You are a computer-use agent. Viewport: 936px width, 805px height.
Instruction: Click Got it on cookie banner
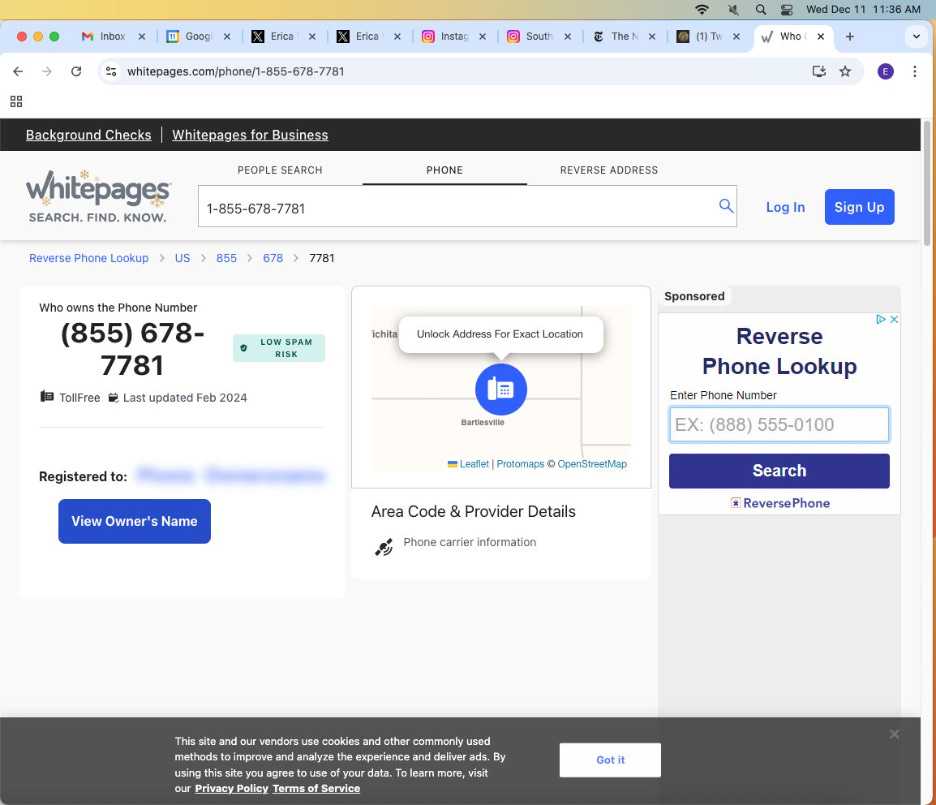(x=610, y=760)
